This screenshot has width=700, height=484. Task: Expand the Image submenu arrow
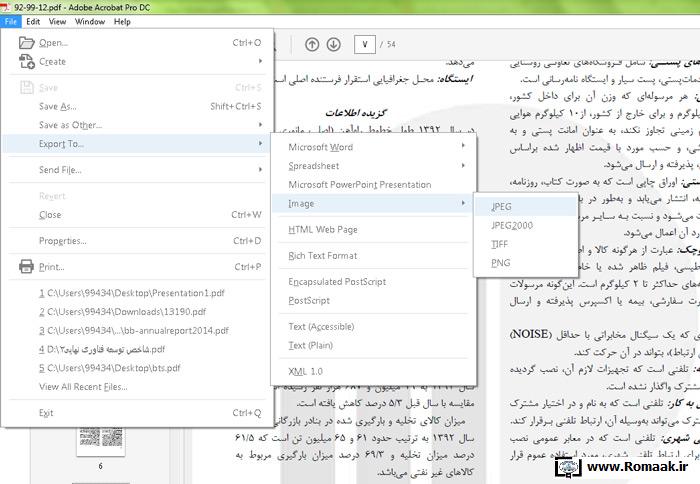[x=463, y=203]
